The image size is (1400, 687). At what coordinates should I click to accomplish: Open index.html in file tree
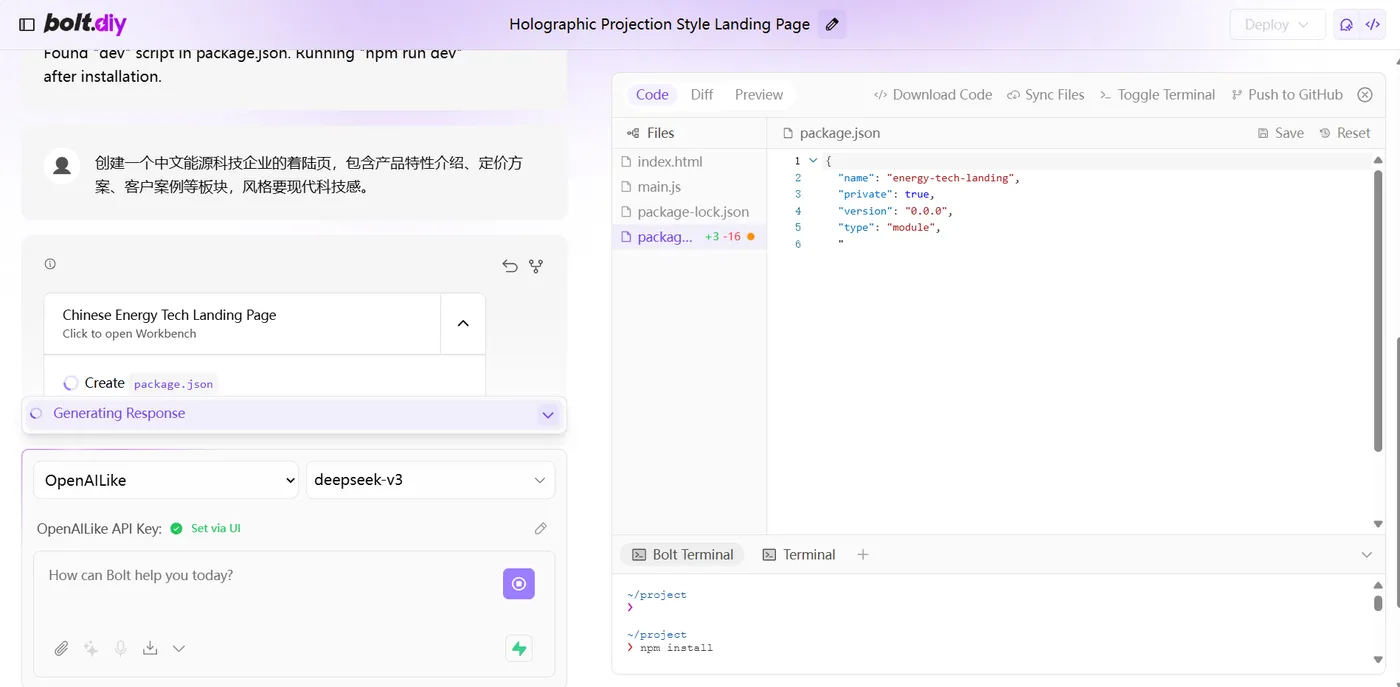pos(689,162)
